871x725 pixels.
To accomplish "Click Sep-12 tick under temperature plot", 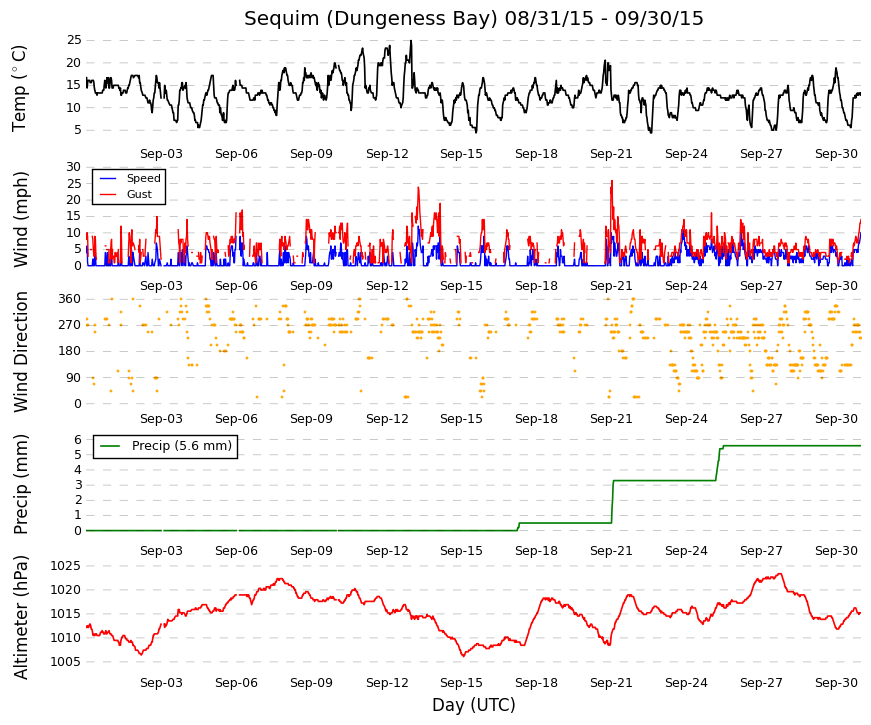I will click(387, 154).
